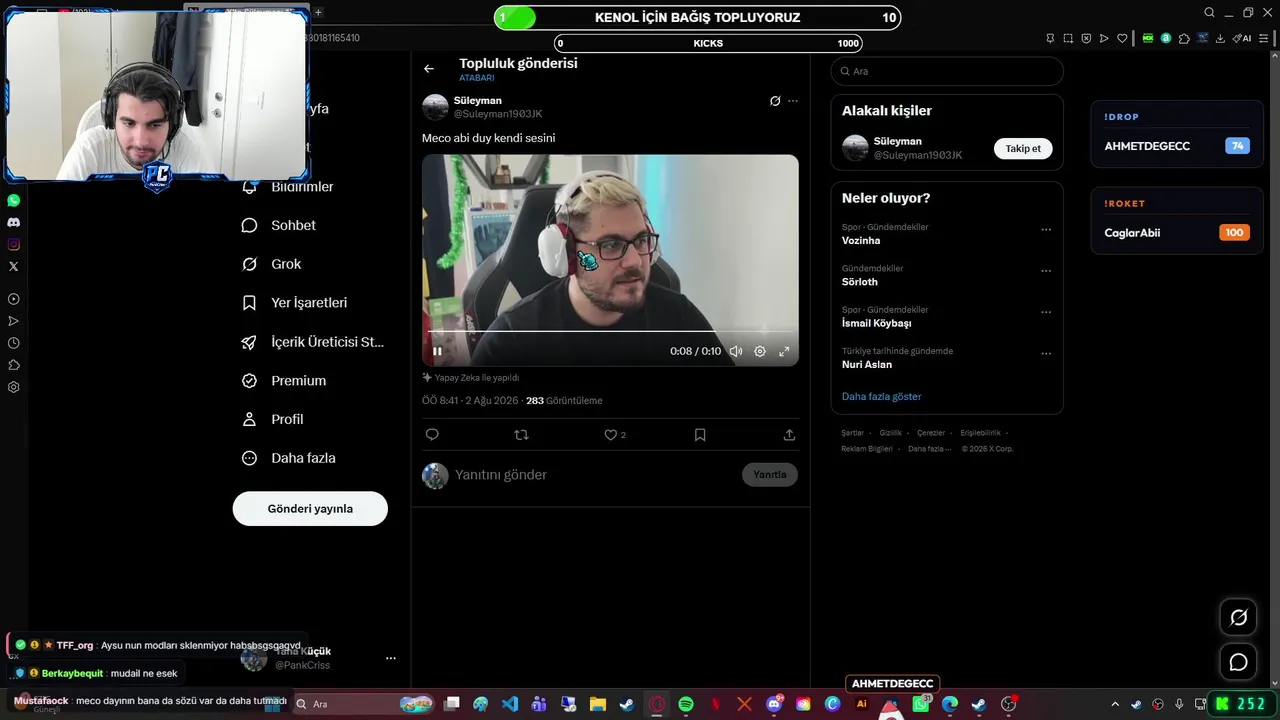Click the heart bookmark icon in address bar
Image resolution: width=1280 pixels, height=720 pixels.
pos(1122,39)
